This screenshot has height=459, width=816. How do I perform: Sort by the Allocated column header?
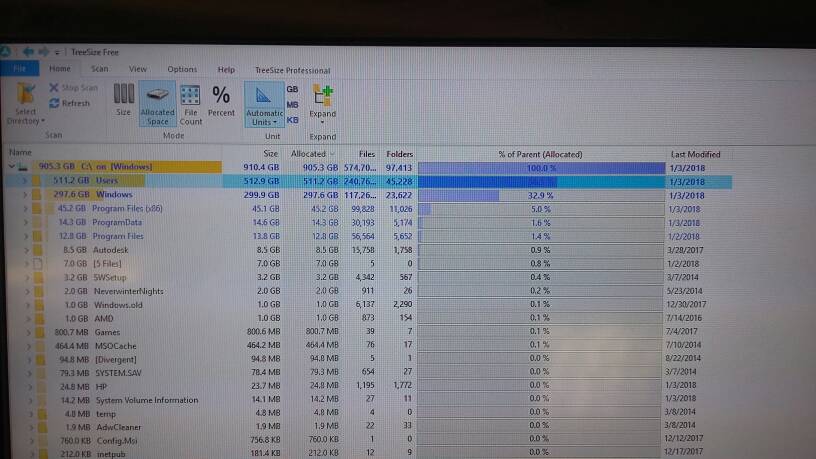[x=308, y=154]
